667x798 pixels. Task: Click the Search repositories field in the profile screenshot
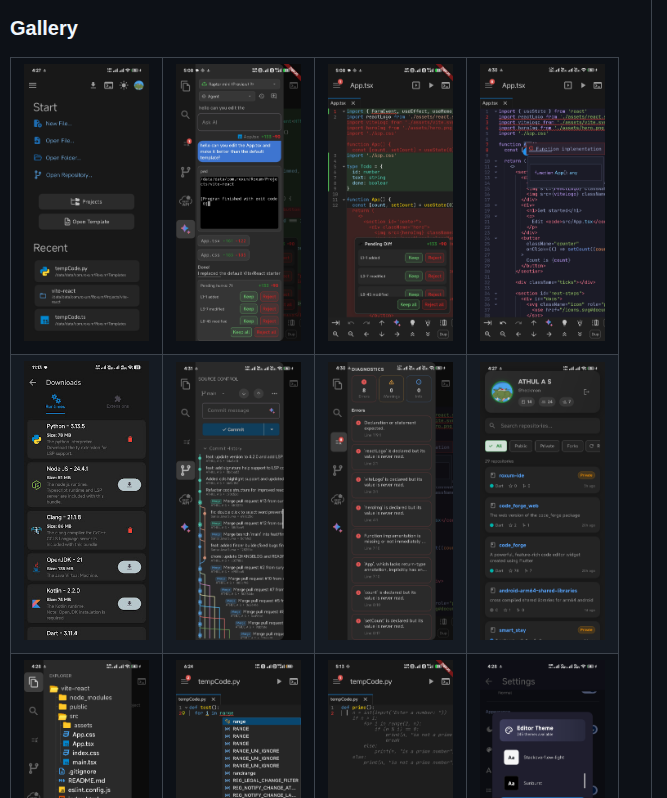tap(542, 425)
